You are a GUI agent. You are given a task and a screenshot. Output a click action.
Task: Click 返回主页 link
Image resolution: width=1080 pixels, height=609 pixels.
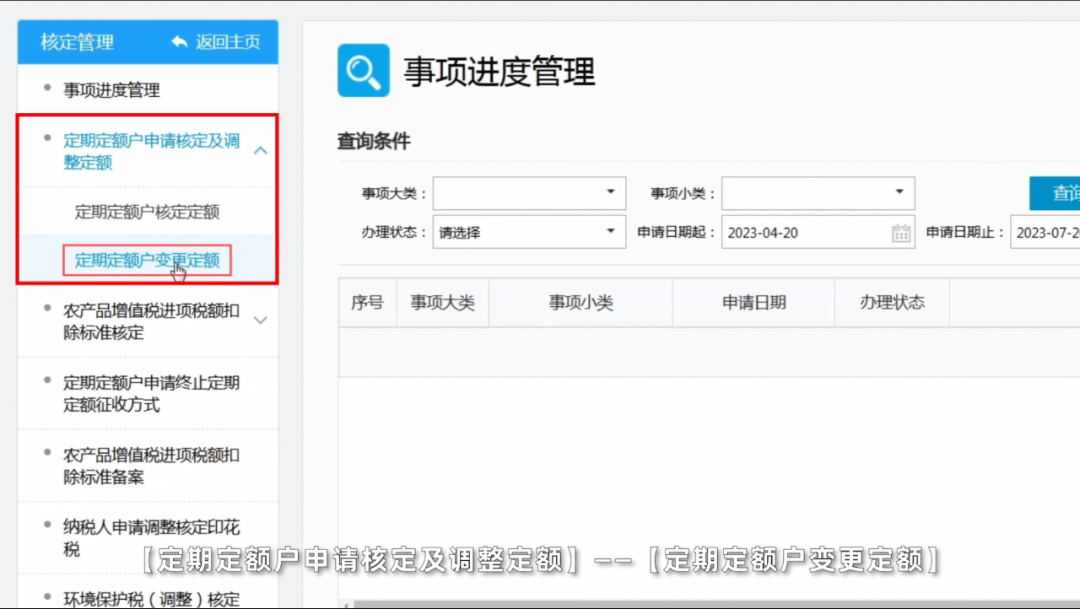click(x=227, y=42)
